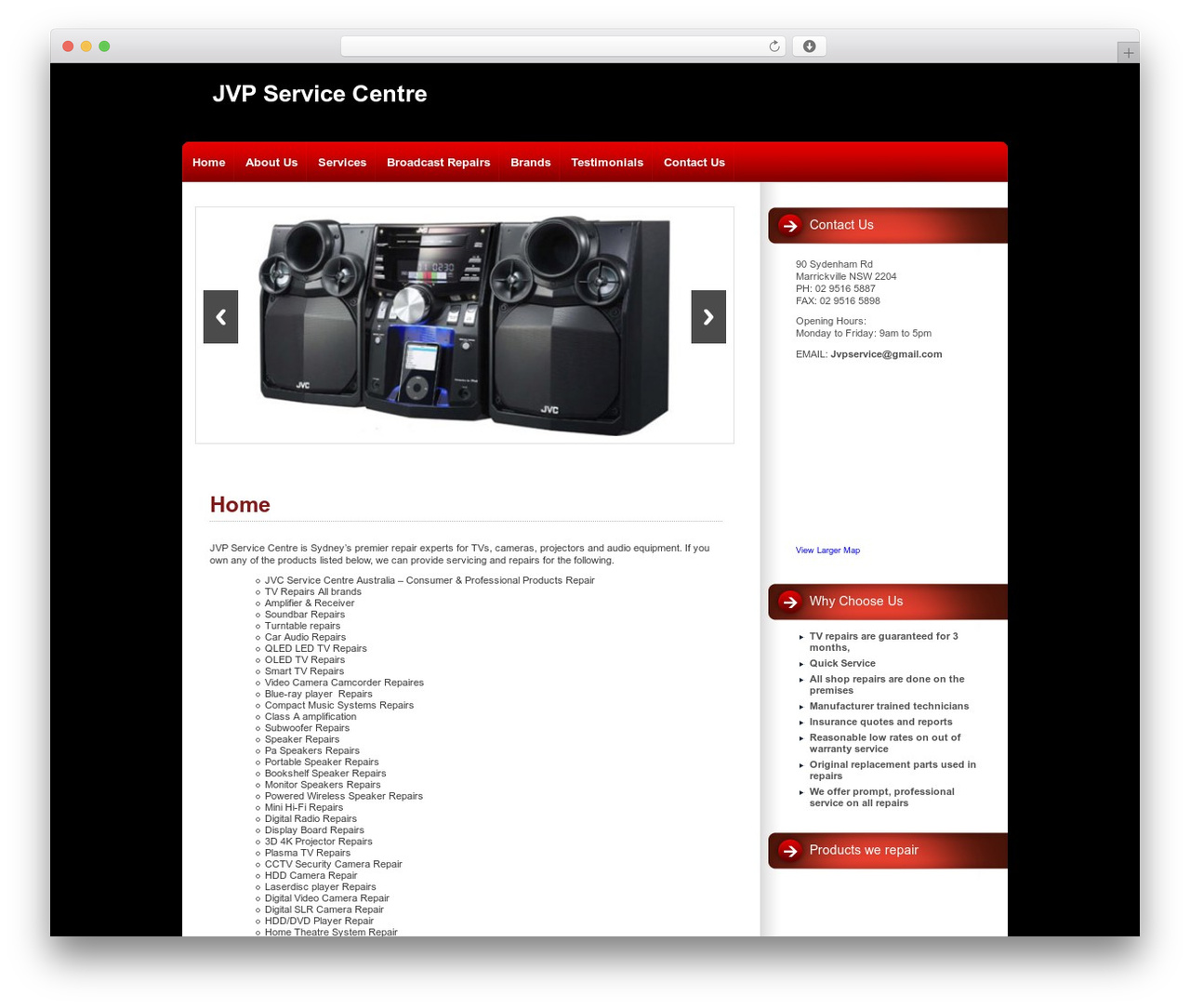The width and height of the screenshot is (1190, 1008).
Task: Open a new browser tab
Action: 1128,53
